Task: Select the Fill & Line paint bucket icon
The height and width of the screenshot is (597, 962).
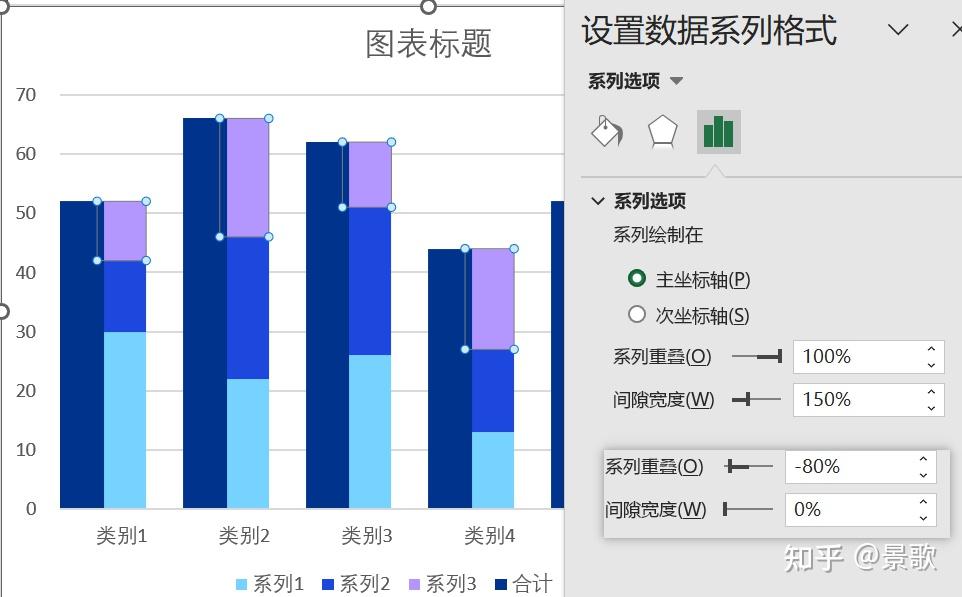Action: coord(607,129)
